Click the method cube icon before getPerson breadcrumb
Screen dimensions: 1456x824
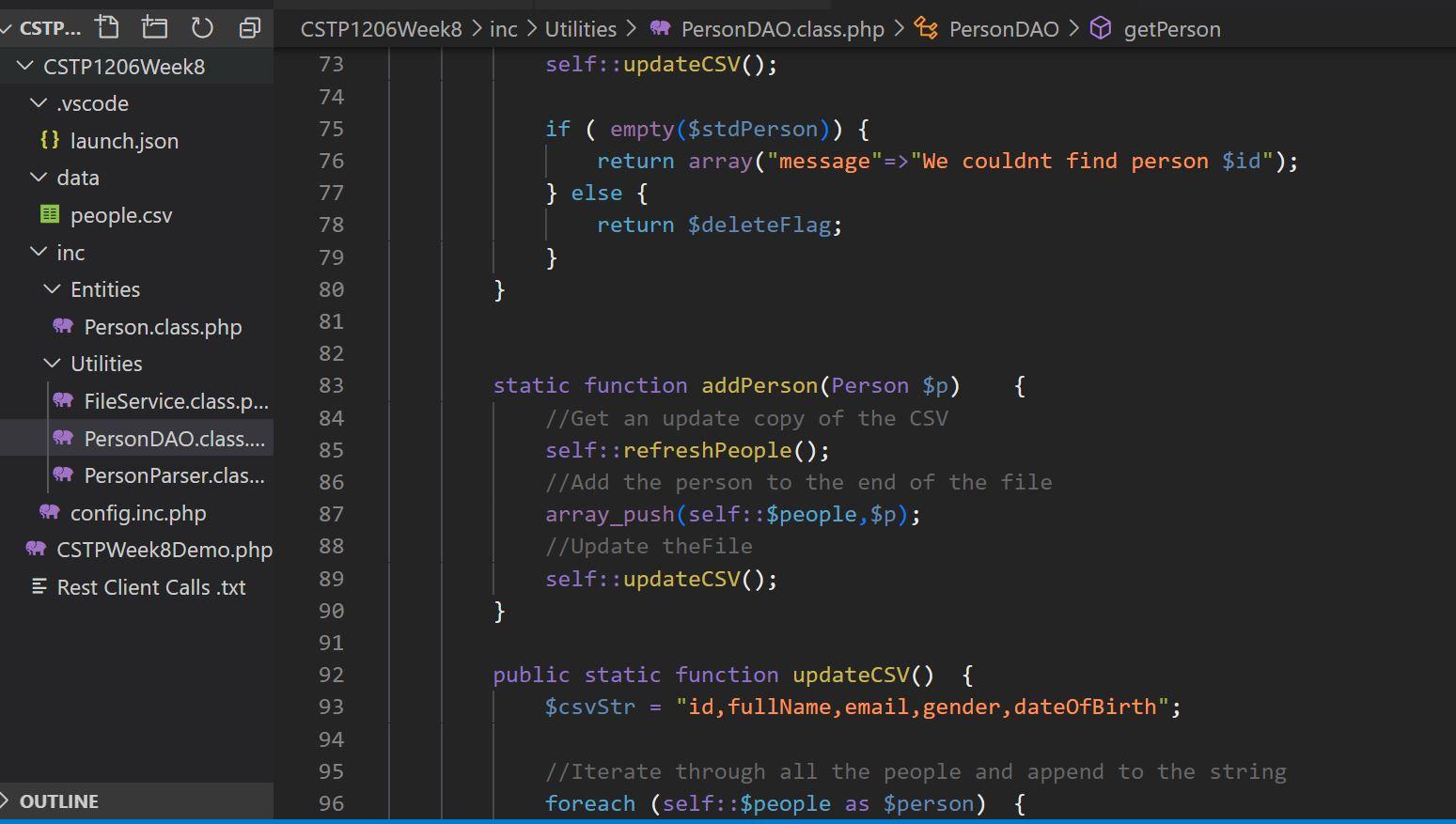coord(1100,28)
